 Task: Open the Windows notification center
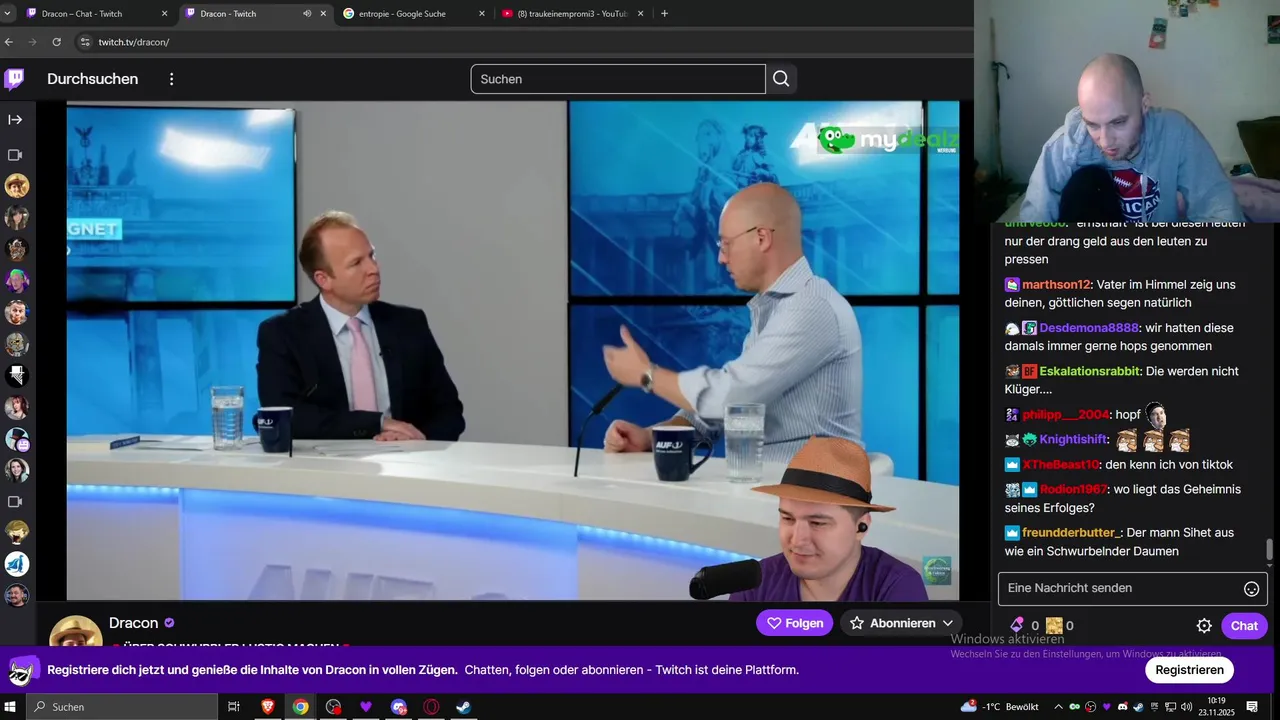pos(1251,707)
